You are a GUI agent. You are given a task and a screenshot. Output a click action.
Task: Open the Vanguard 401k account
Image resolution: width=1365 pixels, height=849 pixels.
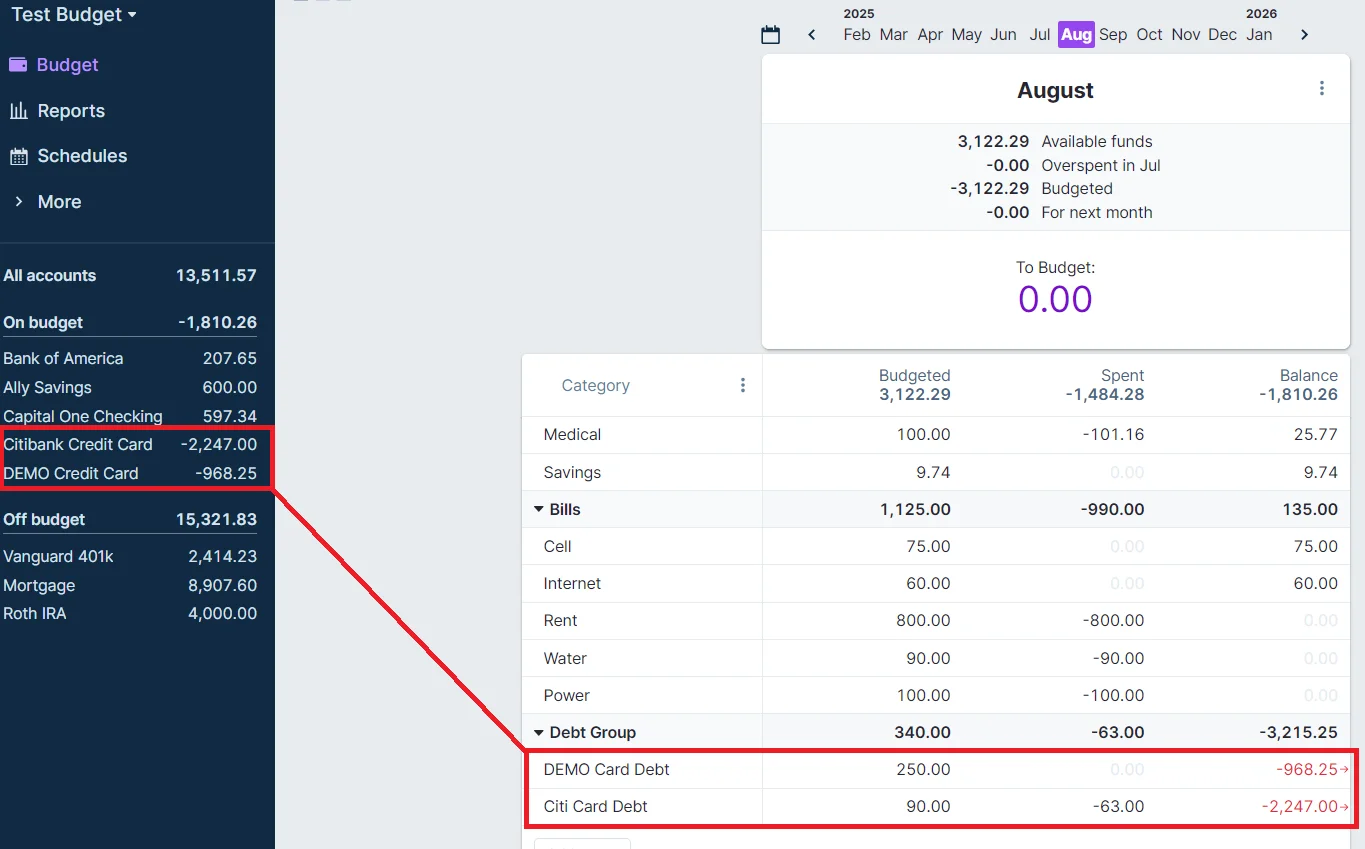tap(58, 557)
